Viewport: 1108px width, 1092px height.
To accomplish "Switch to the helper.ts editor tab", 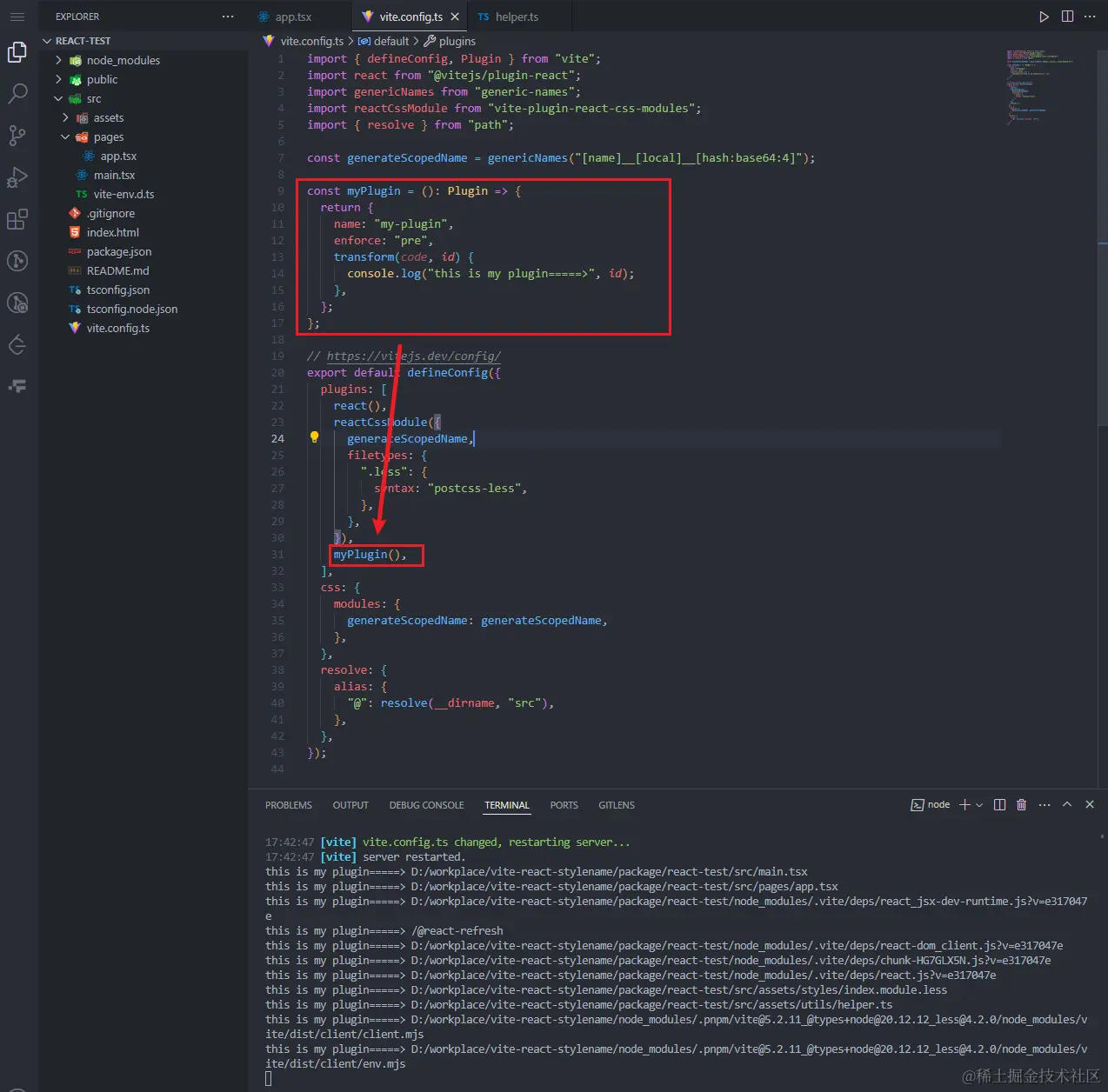I will [x=517, y=17].
